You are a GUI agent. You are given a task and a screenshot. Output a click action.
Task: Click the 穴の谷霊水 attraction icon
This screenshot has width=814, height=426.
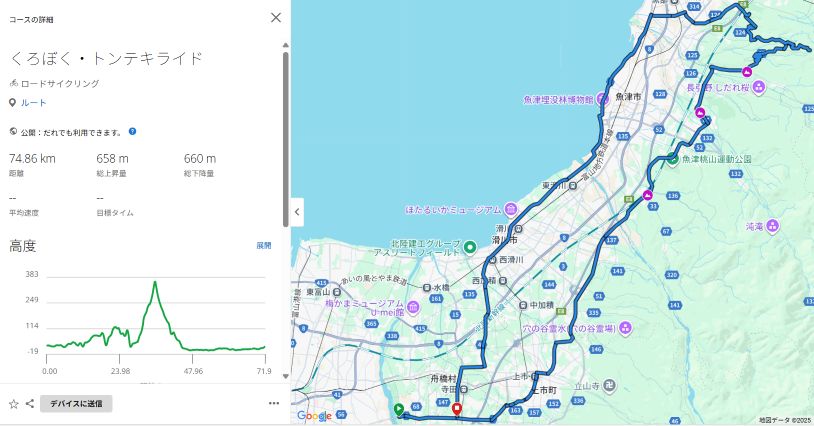625,327
